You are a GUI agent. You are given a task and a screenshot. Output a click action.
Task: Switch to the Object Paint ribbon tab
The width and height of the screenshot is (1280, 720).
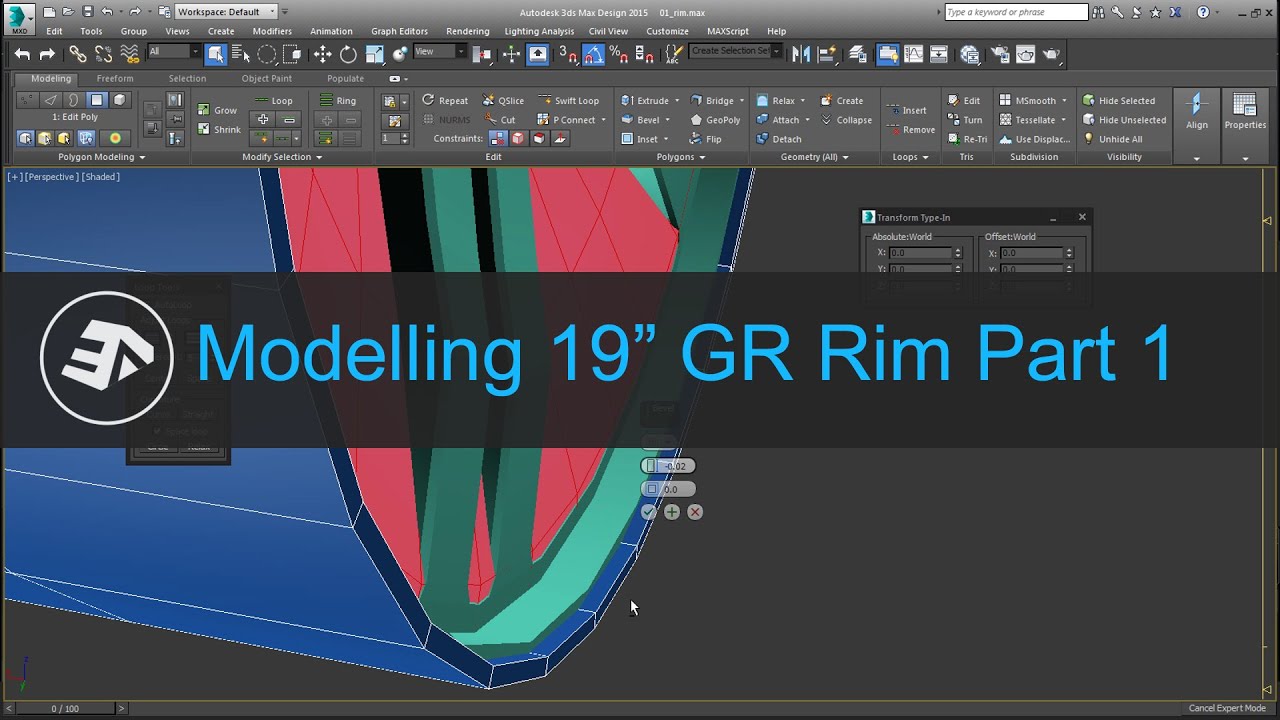pos(267,78)
